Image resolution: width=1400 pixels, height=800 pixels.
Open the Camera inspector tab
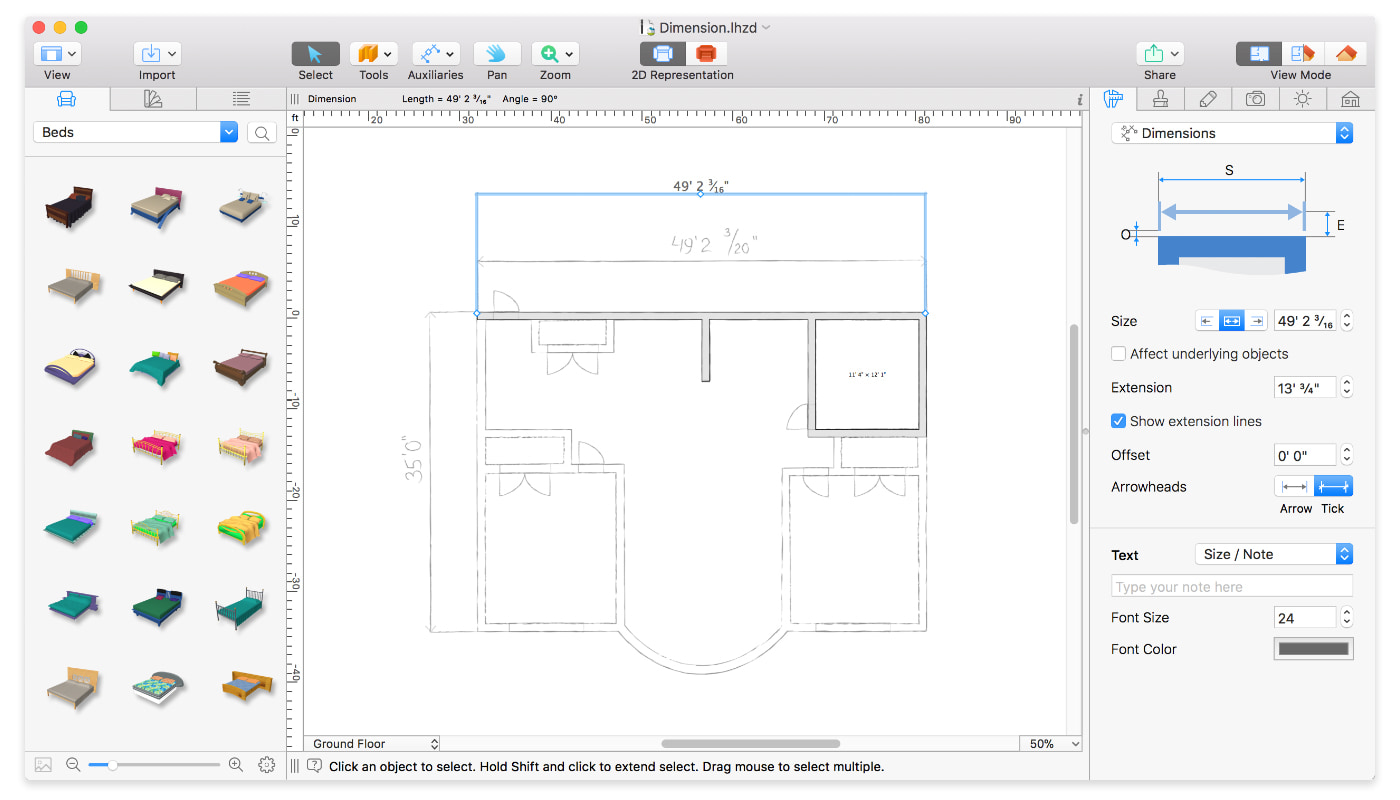click(1254, 98)
